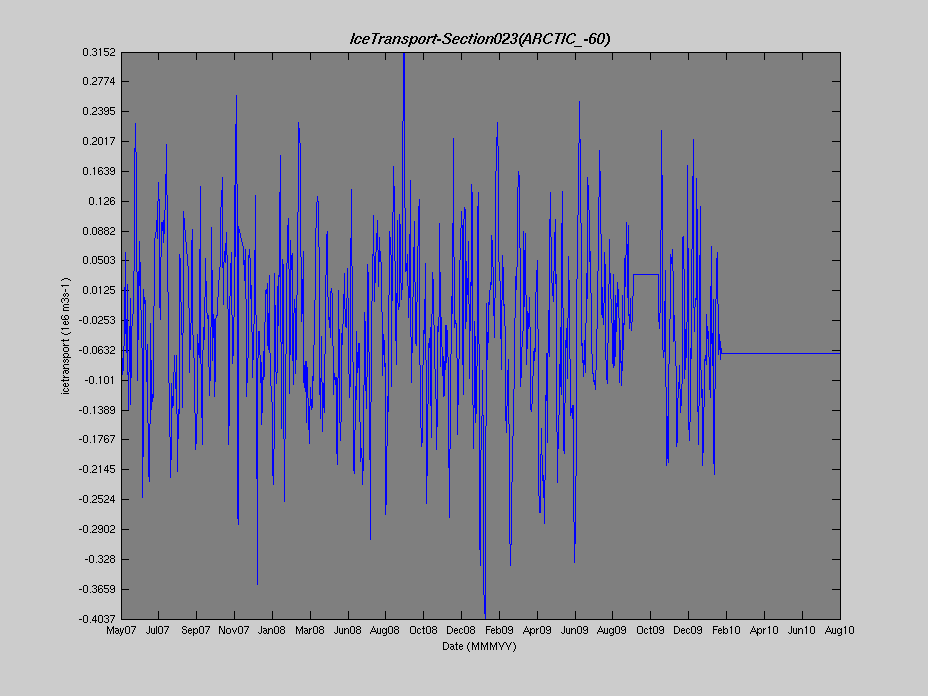This screenshot has width=928, height=696.
Task: Click y-axis value 0.0503
Action: (x=99, y=260)
